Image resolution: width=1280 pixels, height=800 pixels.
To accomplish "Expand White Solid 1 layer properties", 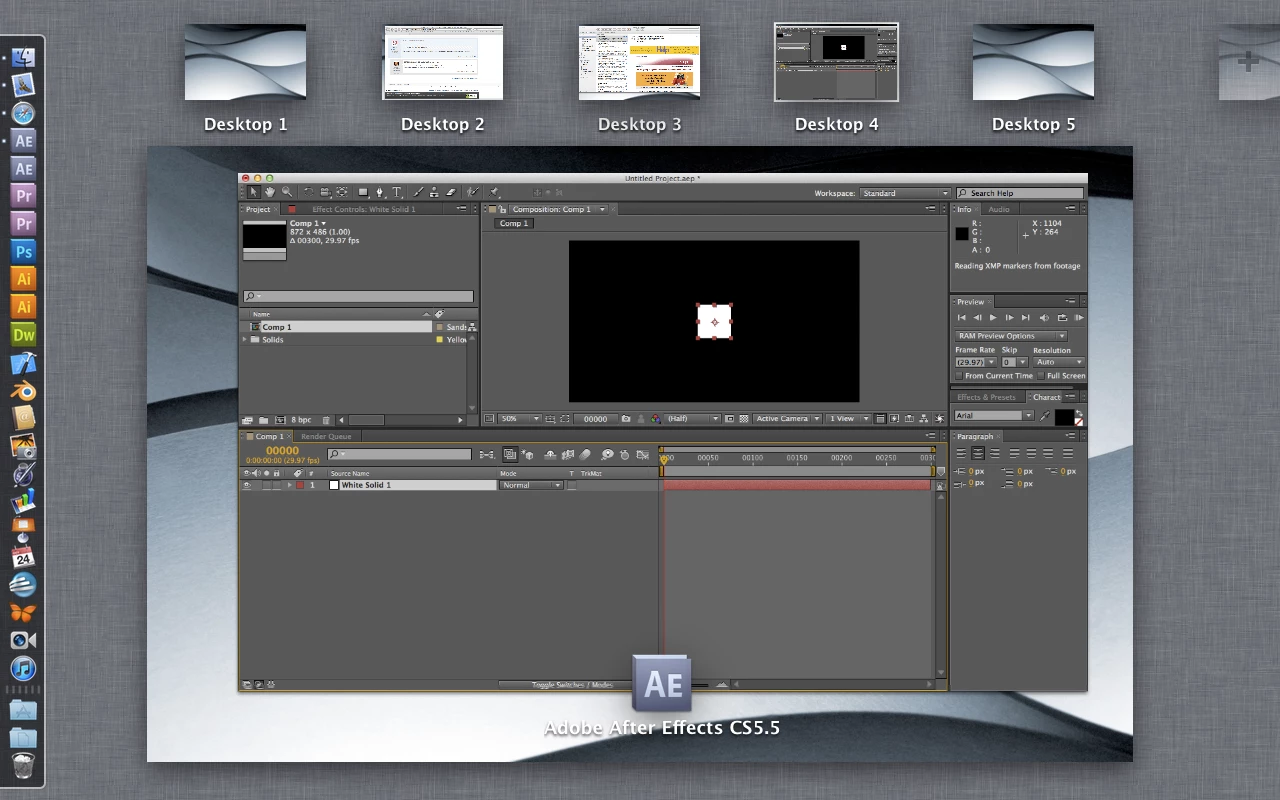I will point(290,485).
